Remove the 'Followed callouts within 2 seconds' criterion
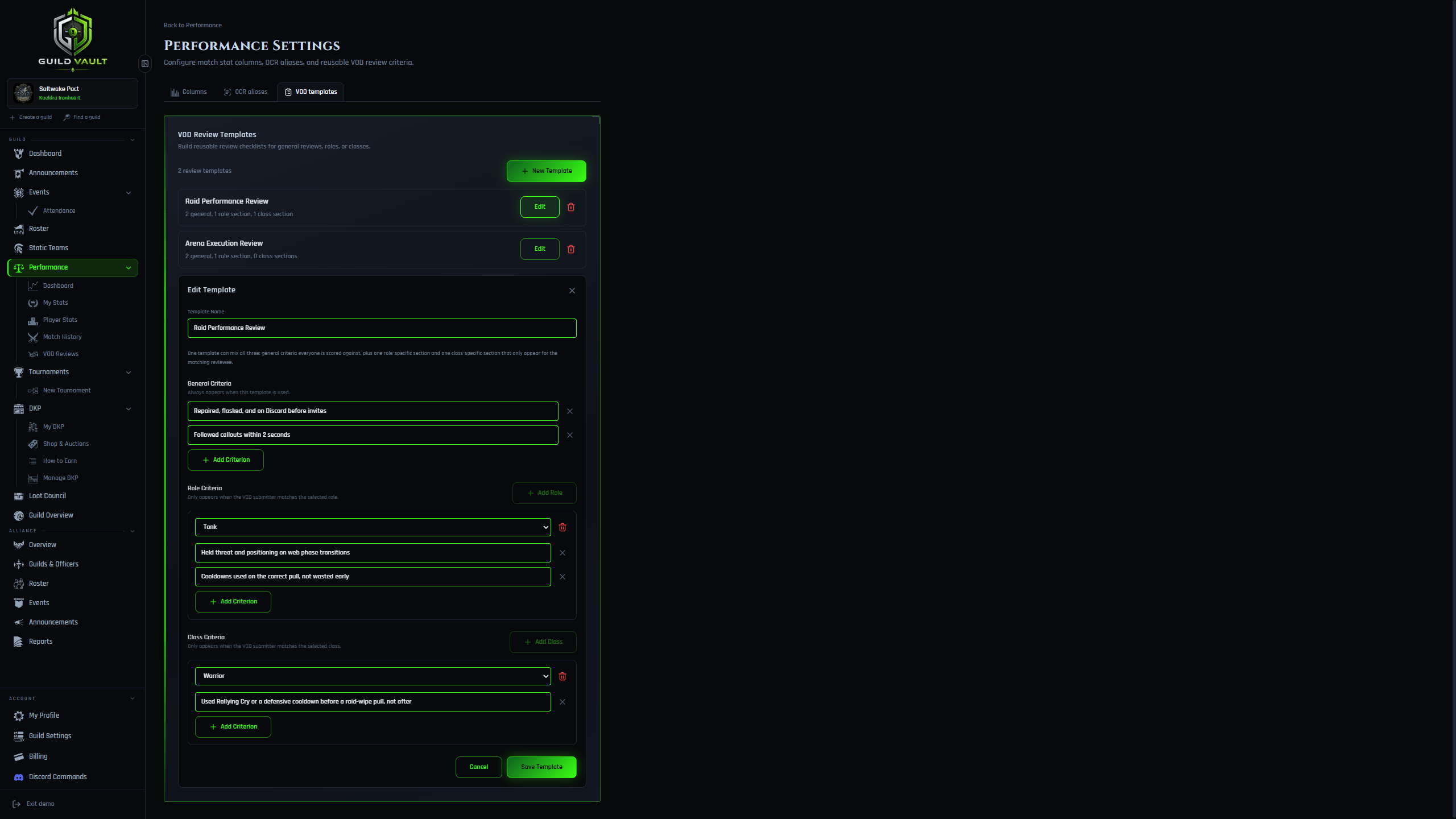This screenshot has width=1456, height=819. tap(570, 435)
